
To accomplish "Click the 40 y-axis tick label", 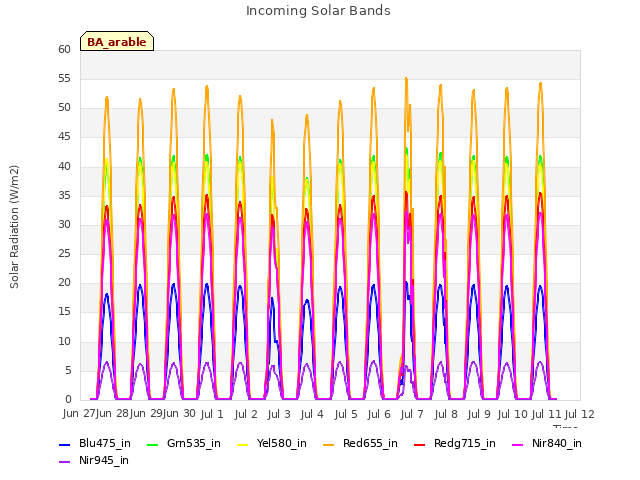I will 64,167.
